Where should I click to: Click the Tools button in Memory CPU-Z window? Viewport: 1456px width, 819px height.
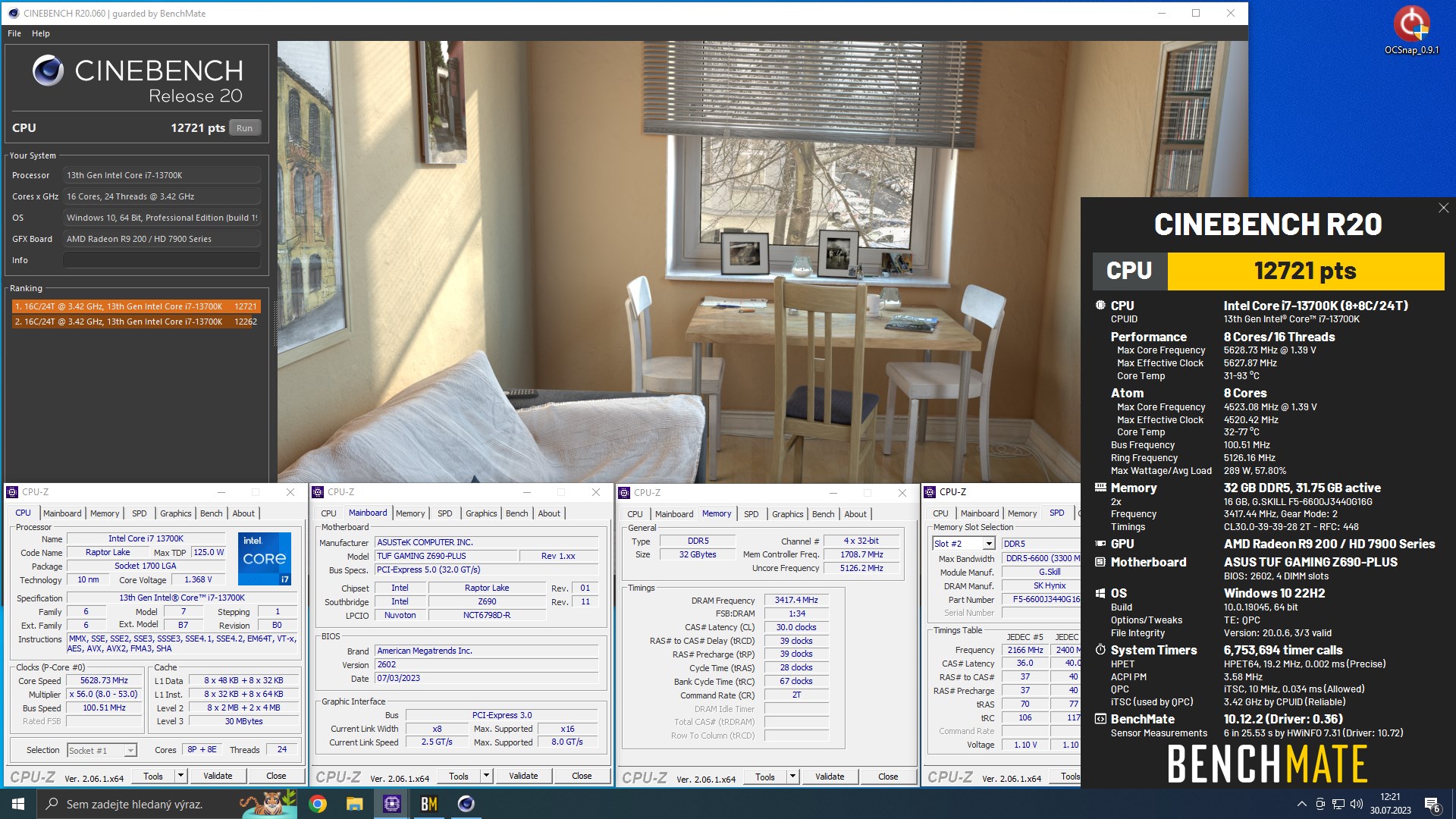click(x=765, y=777)
